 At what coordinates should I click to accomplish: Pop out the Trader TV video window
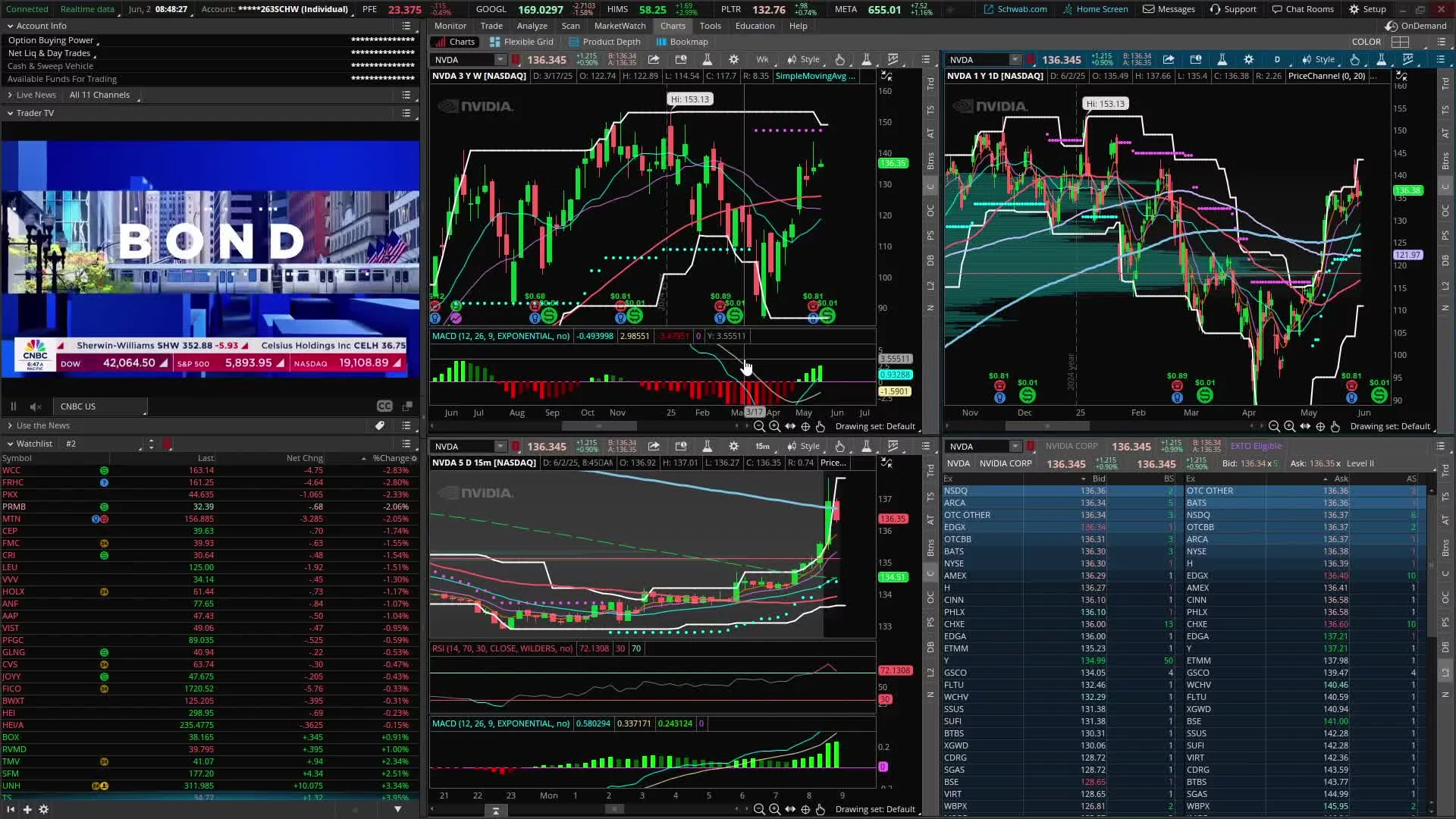click(407, 406)
